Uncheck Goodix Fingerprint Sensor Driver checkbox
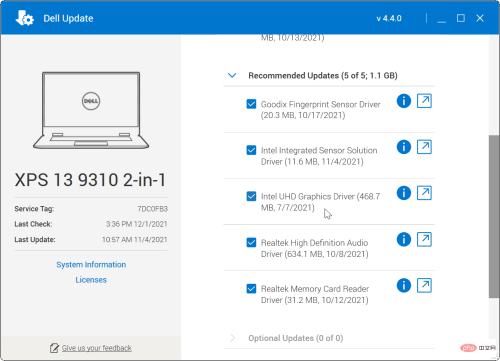500x361 pixels. (x=251, y=104)
